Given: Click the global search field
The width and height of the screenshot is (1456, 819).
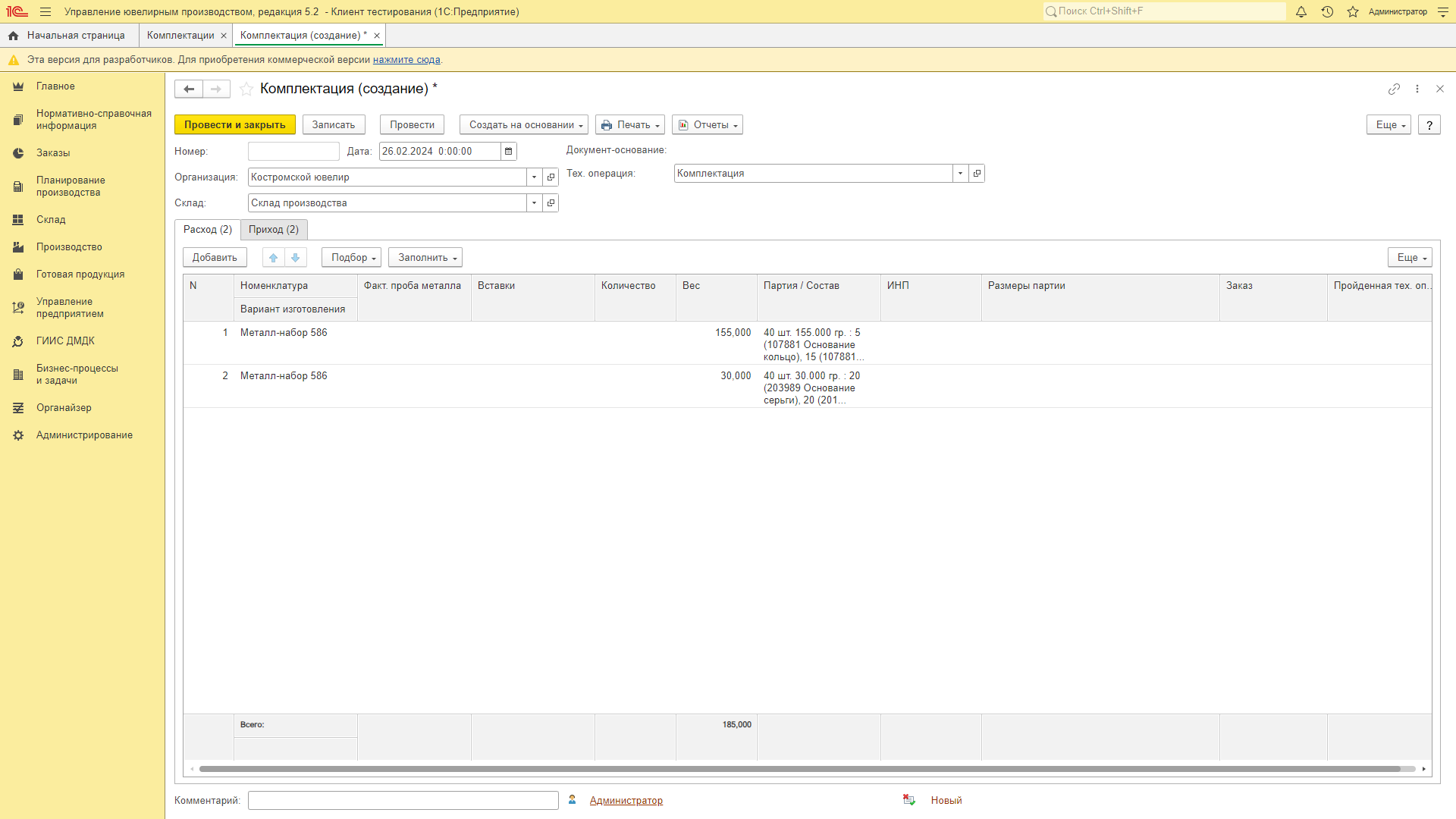Looking at the screenshot, I should pos(1165,11).
